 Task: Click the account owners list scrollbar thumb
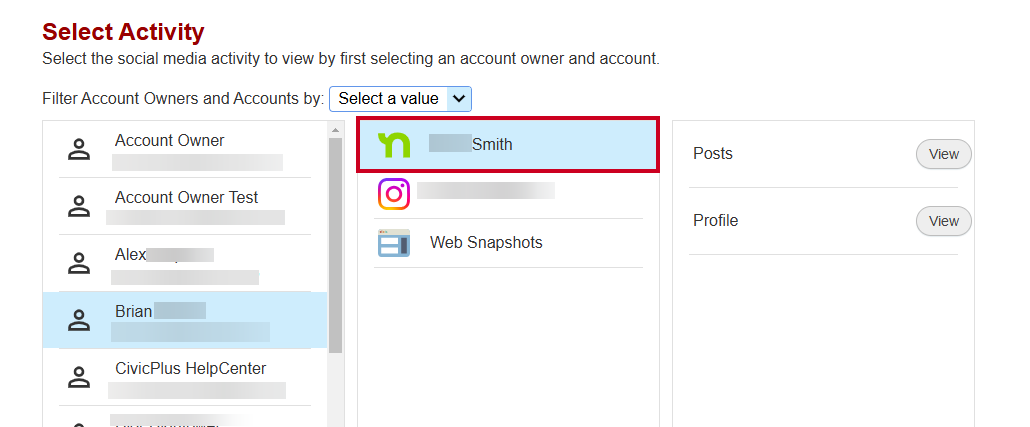tap(335, 245)
